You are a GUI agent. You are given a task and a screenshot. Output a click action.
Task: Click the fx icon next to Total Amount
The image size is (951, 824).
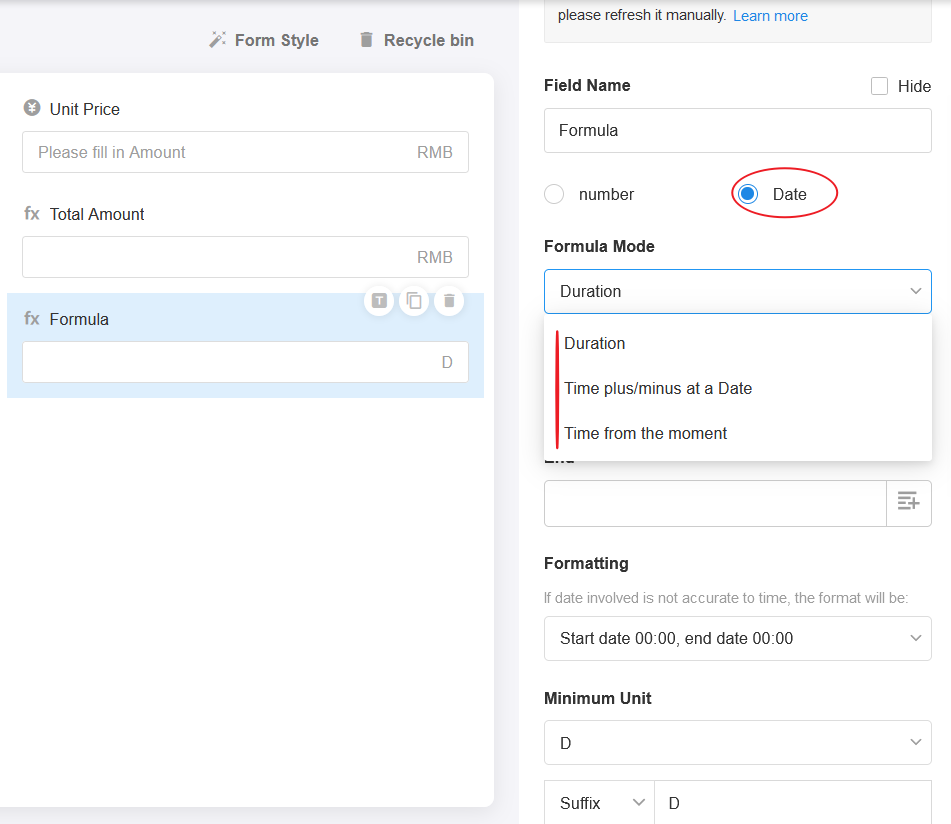(x=32, y=214)
